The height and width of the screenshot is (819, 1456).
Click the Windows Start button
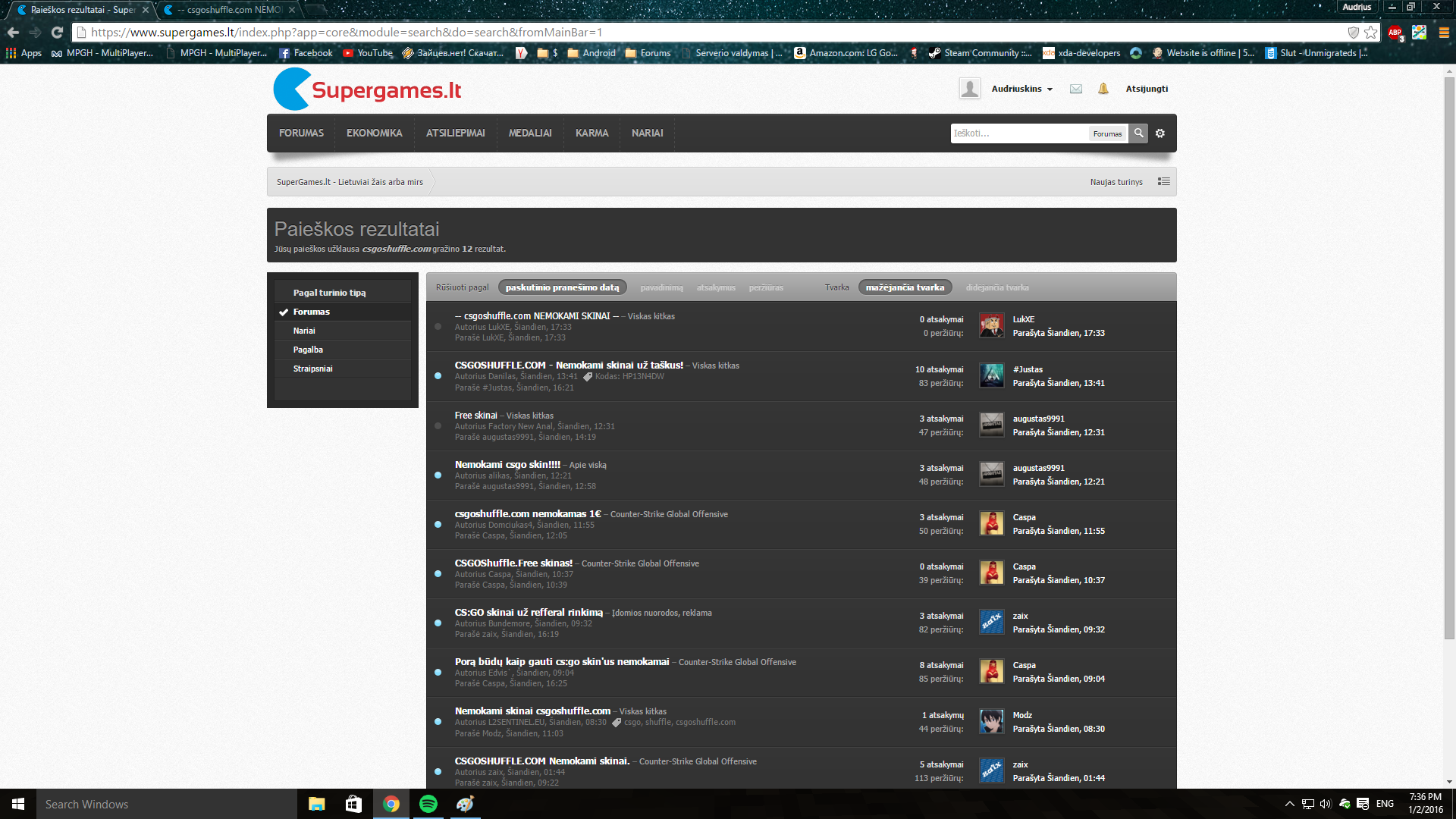coord(18,804)
